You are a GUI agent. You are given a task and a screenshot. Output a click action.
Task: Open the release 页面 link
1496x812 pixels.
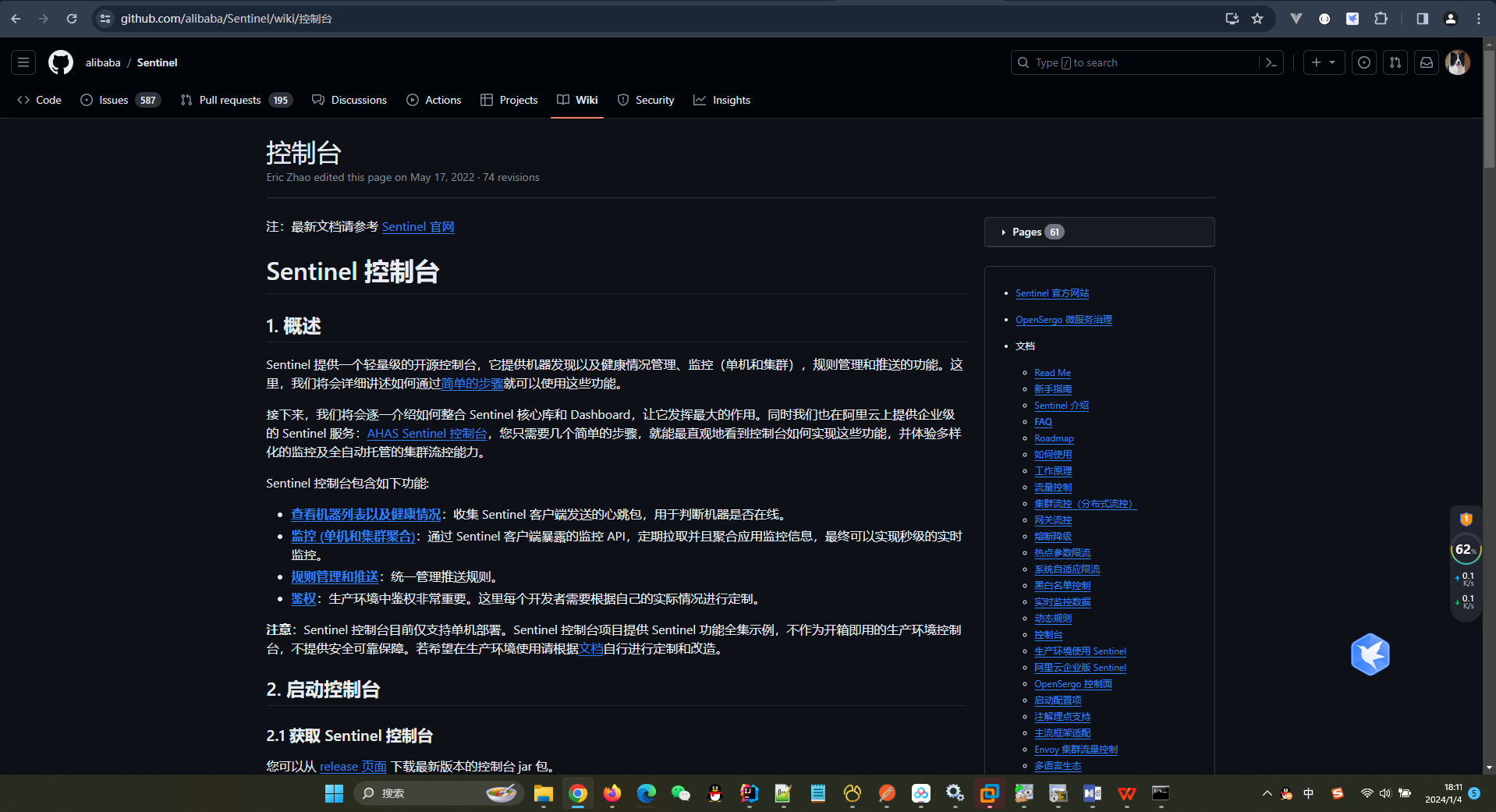point(353,766)
